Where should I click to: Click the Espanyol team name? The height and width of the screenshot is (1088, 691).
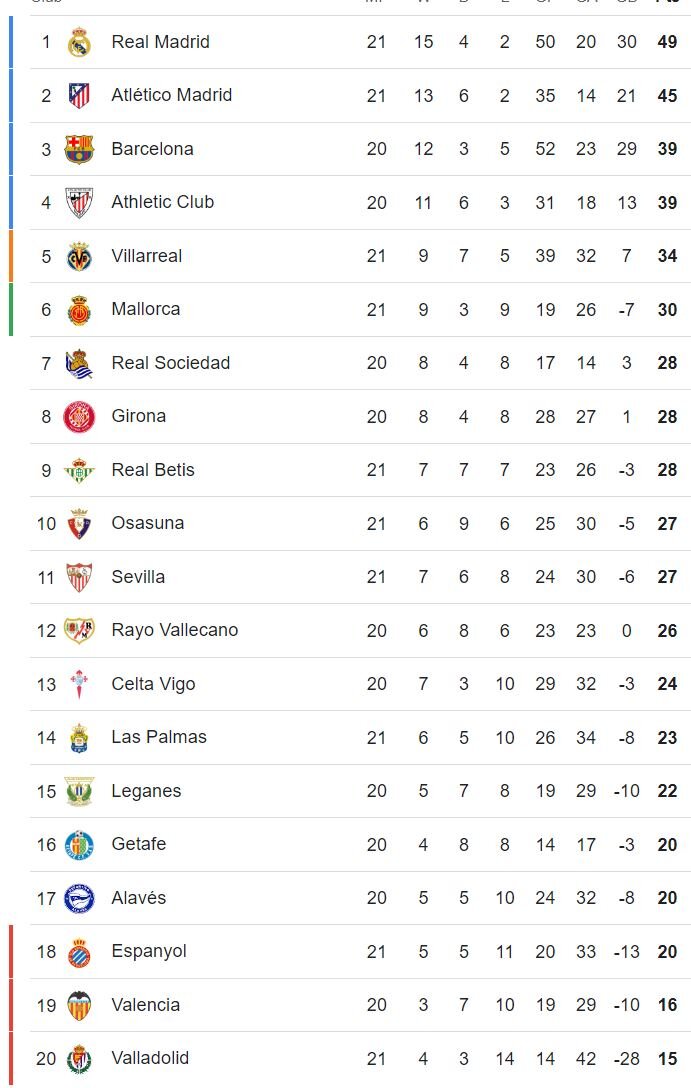click(x=149, y=951)
